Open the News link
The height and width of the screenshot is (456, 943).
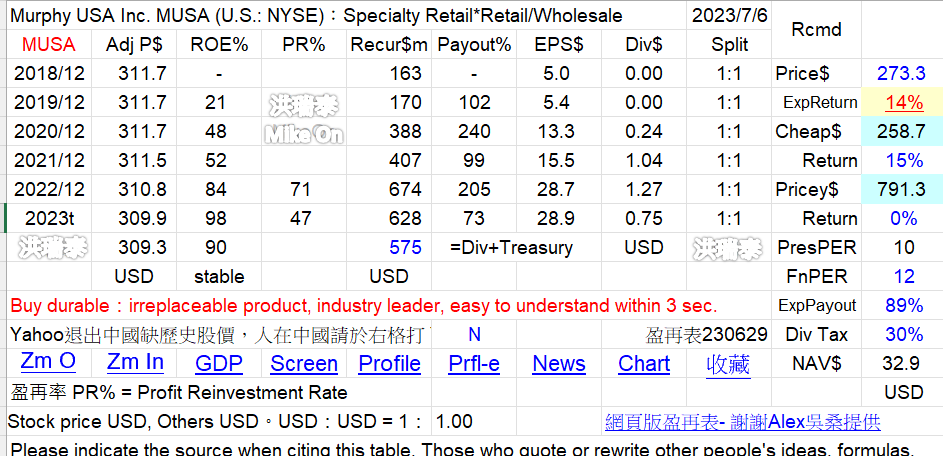click(x=559, y=363)
